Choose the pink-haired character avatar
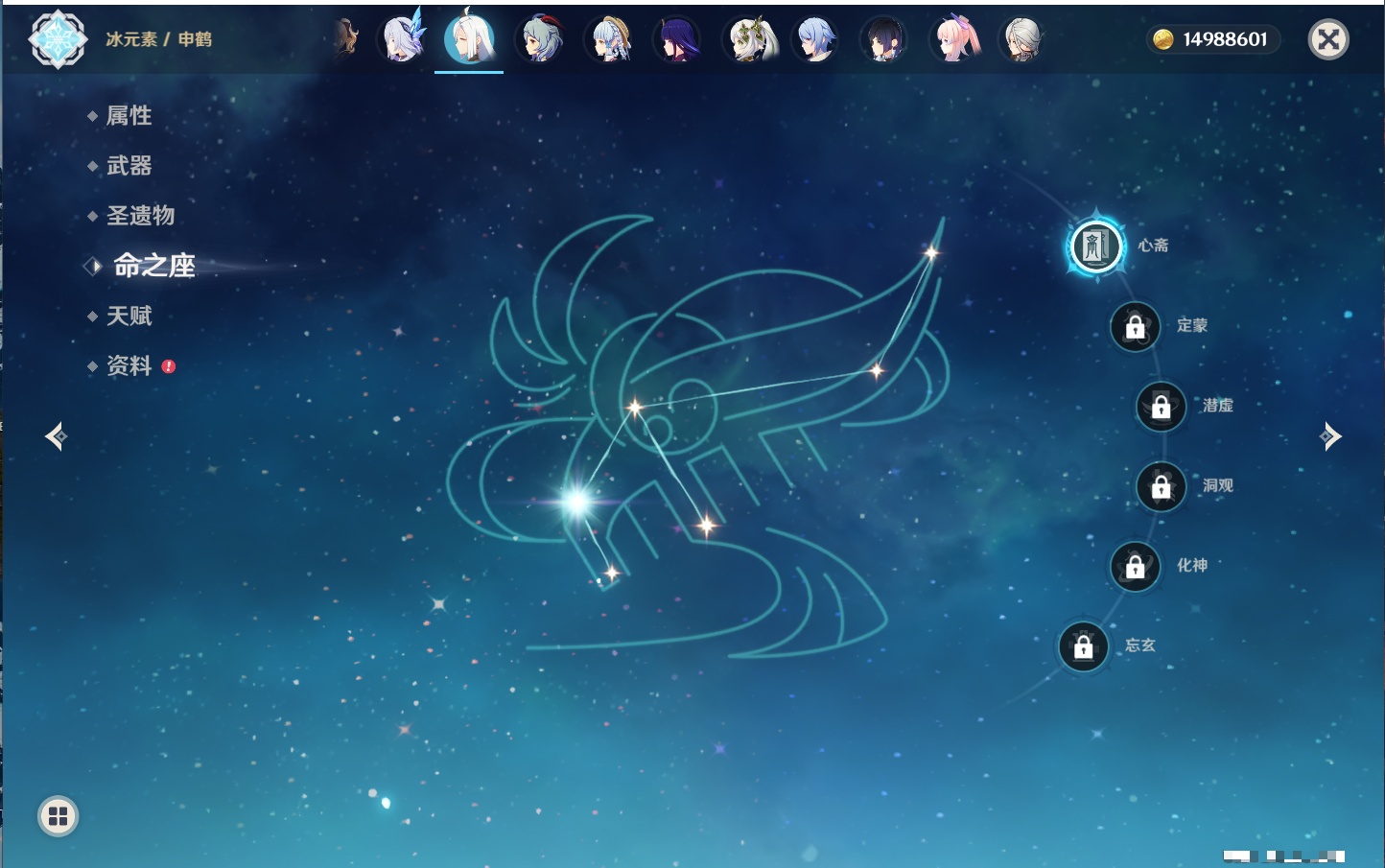 [x=955, y=39]
